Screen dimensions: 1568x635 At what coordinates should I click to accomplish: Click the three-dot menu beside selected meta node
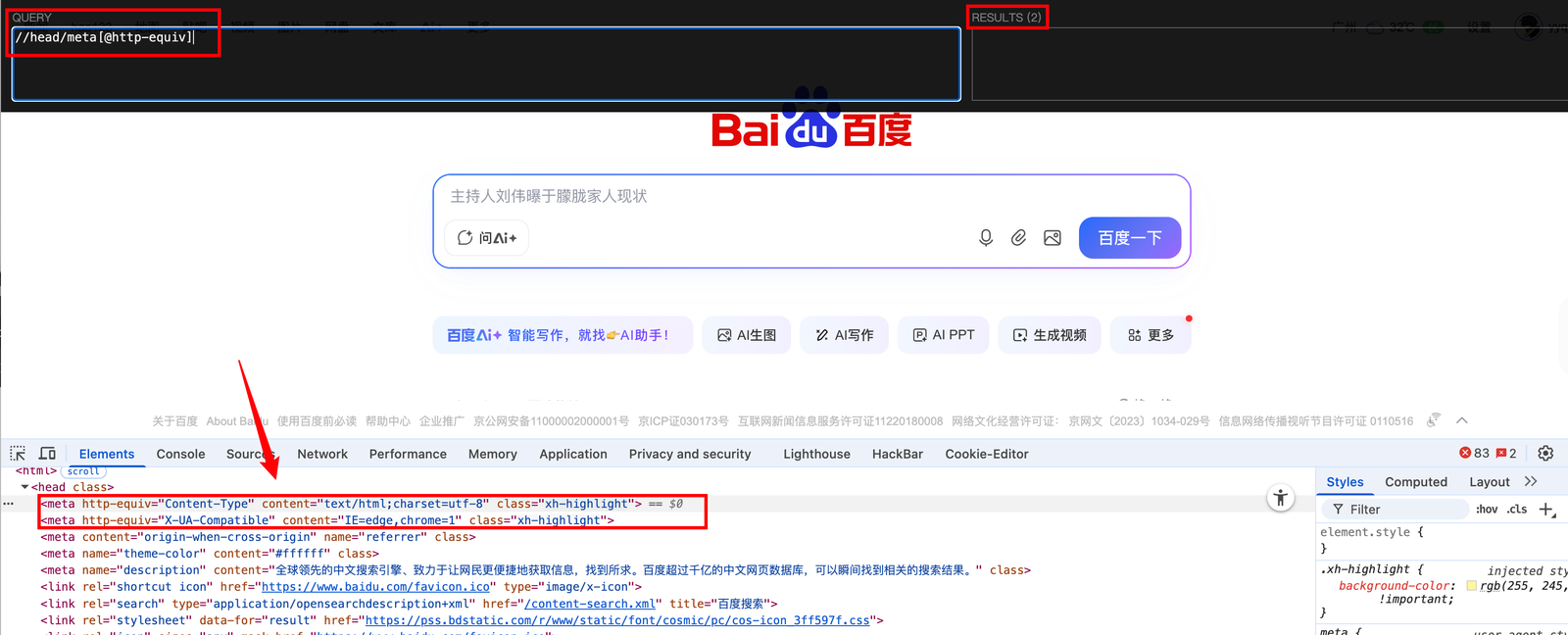coord(9,504)
